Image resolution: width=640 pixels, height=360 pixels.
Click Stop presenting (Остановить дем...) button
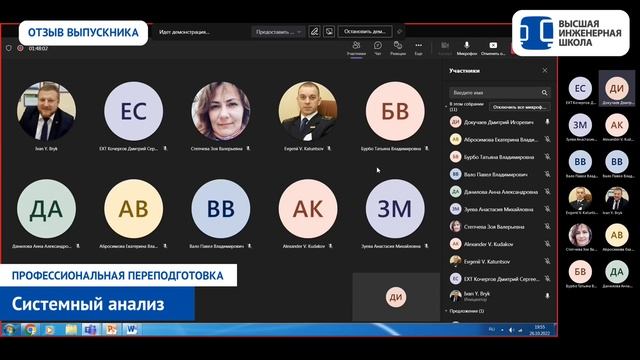click(365, 31)
